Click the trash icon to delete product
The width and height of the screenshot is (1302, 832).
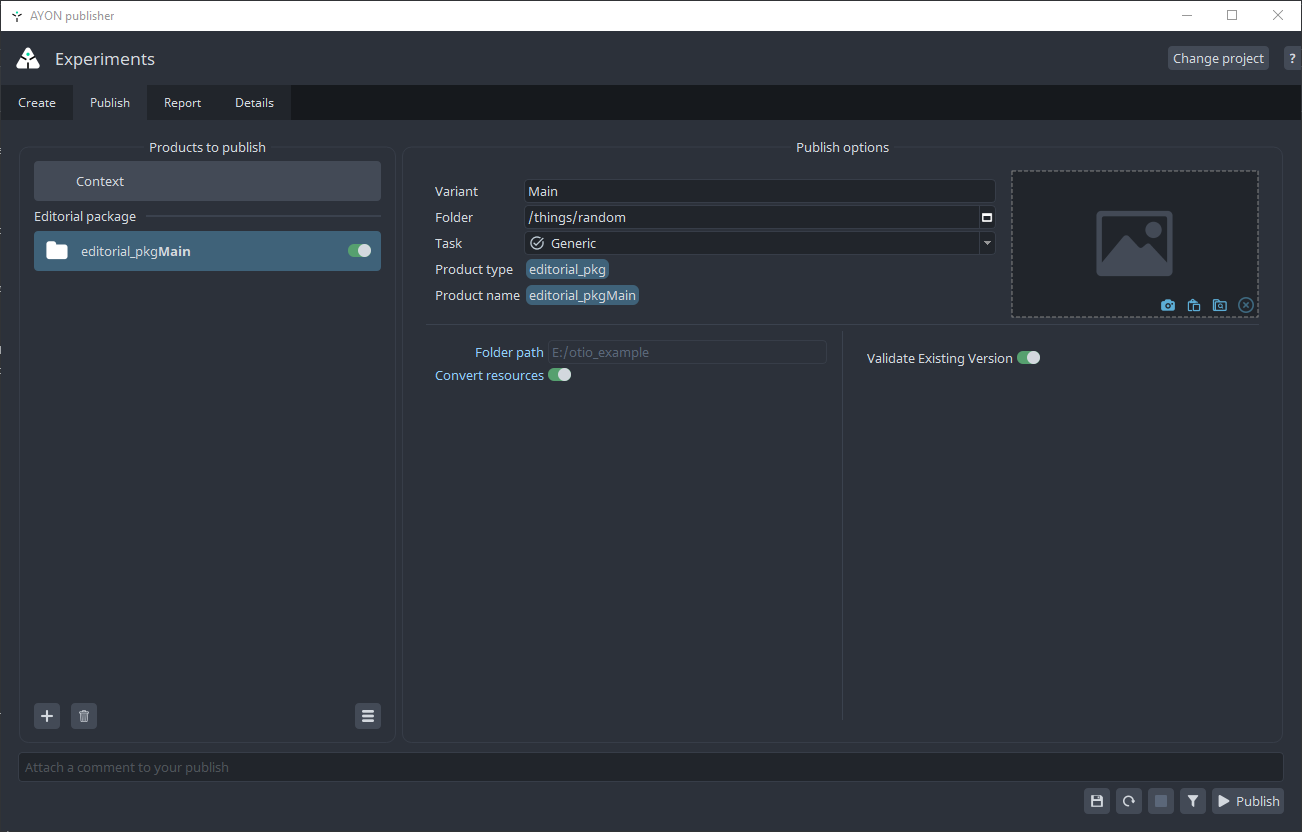(84, 716)
